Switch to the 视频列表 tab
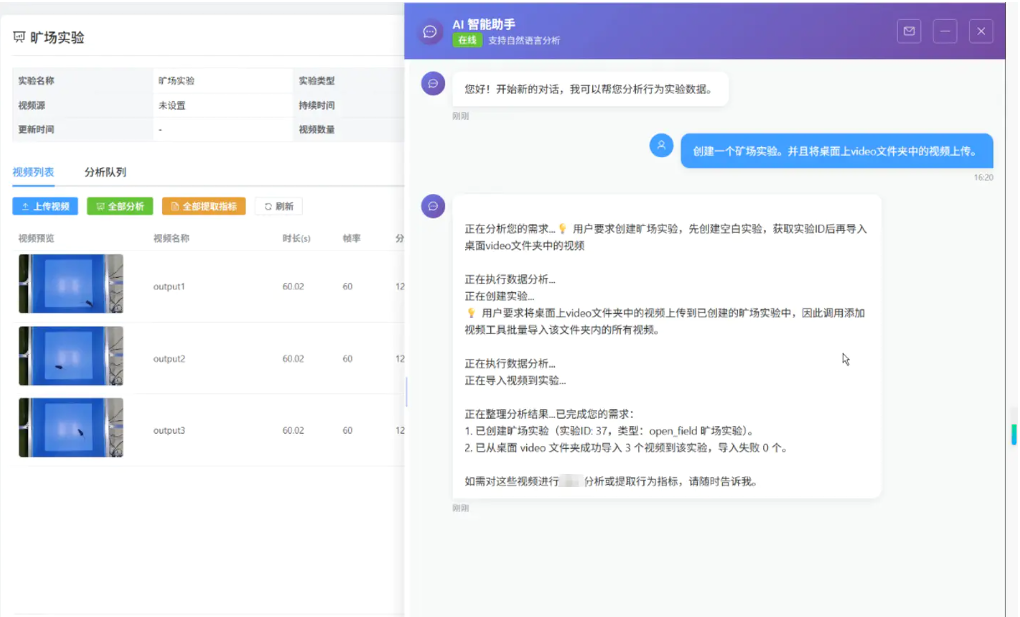Image resolution: width=1020 pixels, height=617 pixels. click(33, 172)
